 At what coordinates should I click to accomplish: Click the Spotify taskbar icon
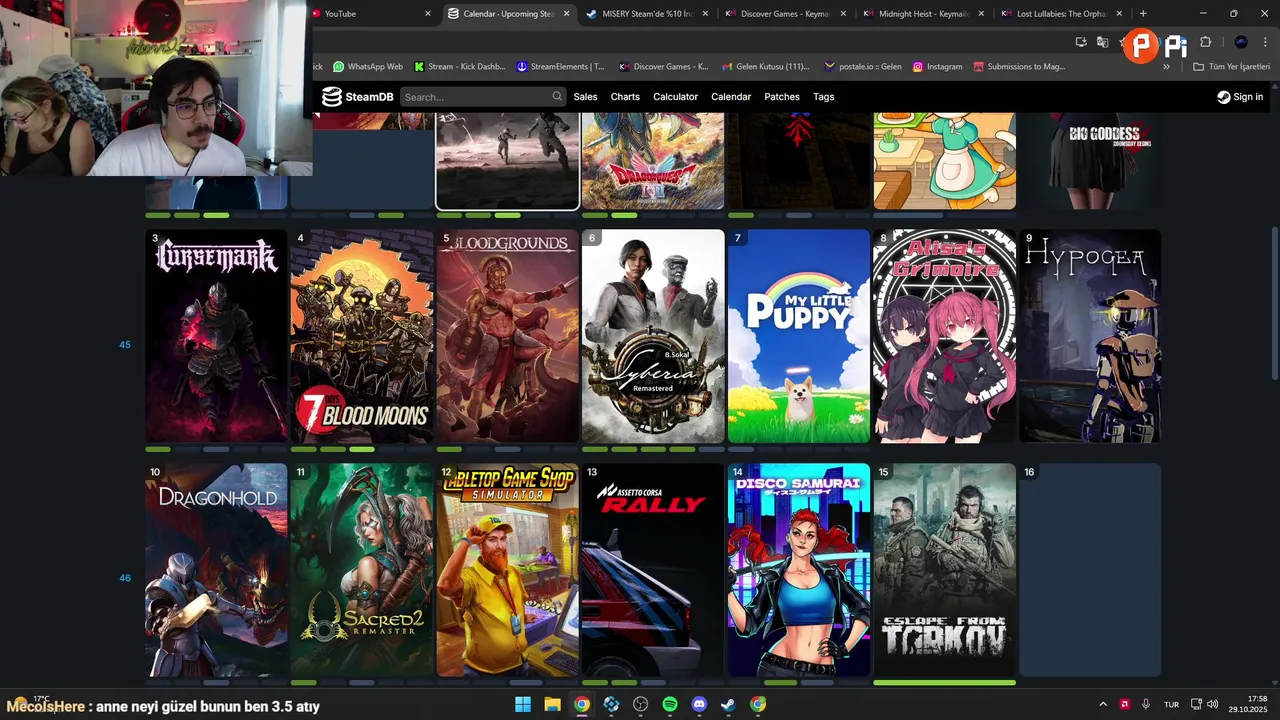(x=670, y=704)
